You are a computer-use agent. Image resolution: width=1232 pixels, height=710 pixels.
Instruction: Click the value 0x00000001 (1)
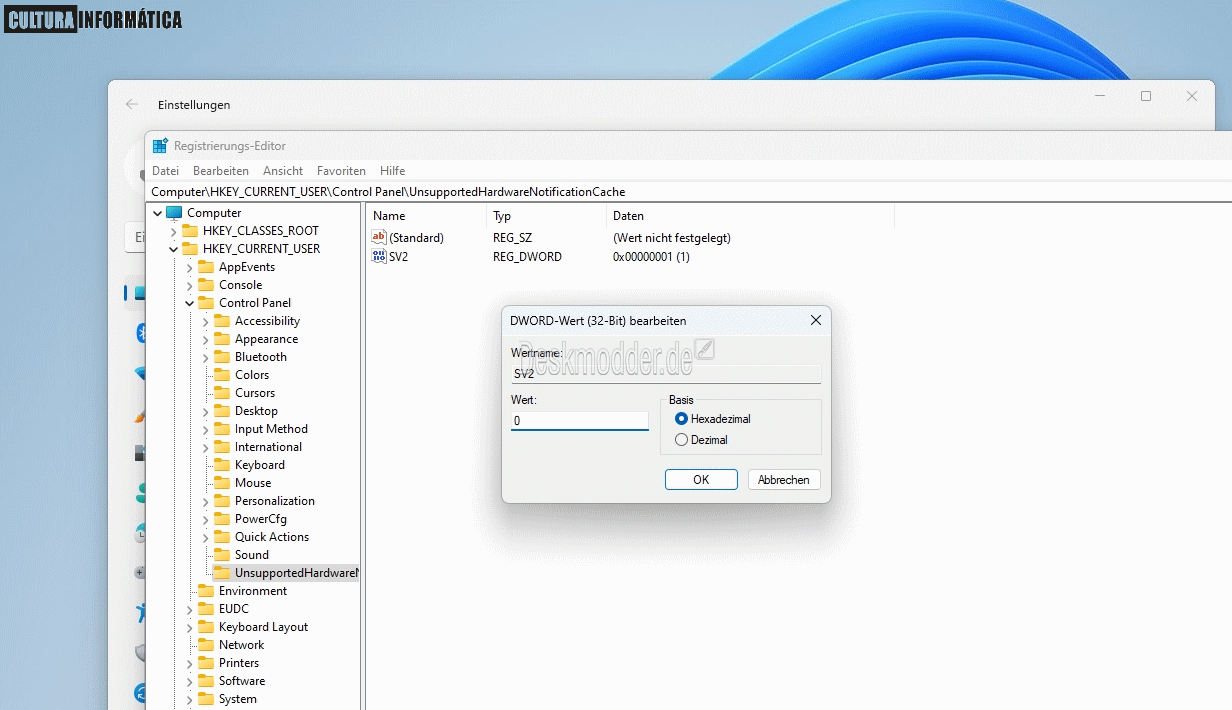(651, 257)
